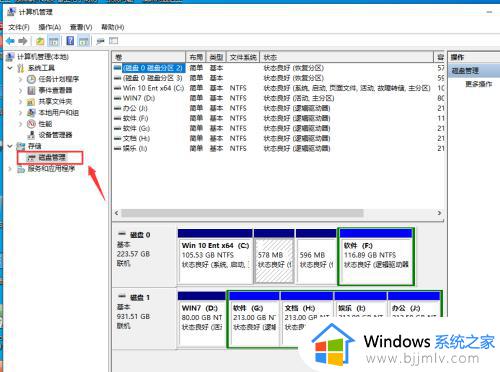The width and height of the screenshot is (500, 372).
Task: Select the Win 10 Ent x64 (C:) partition block
Action: click(x=215, y=257)
